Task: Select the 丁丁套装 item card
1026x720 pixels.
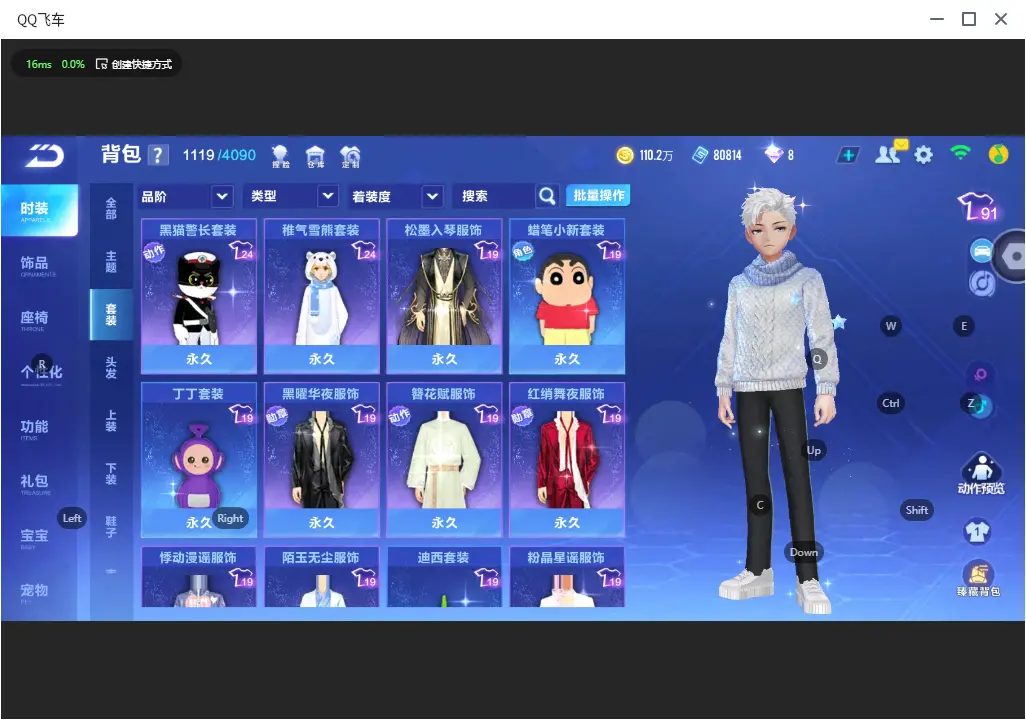Action: tap(199, 459)
